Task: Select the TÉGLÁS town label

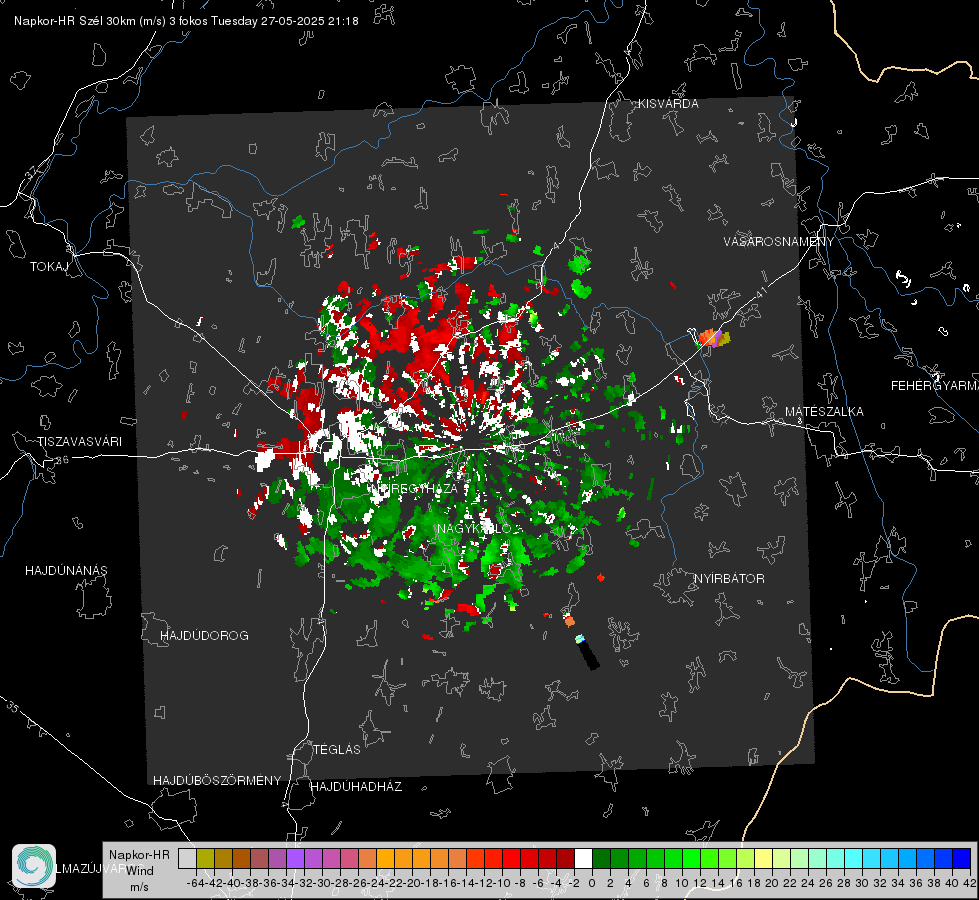Action: (337, 750)
